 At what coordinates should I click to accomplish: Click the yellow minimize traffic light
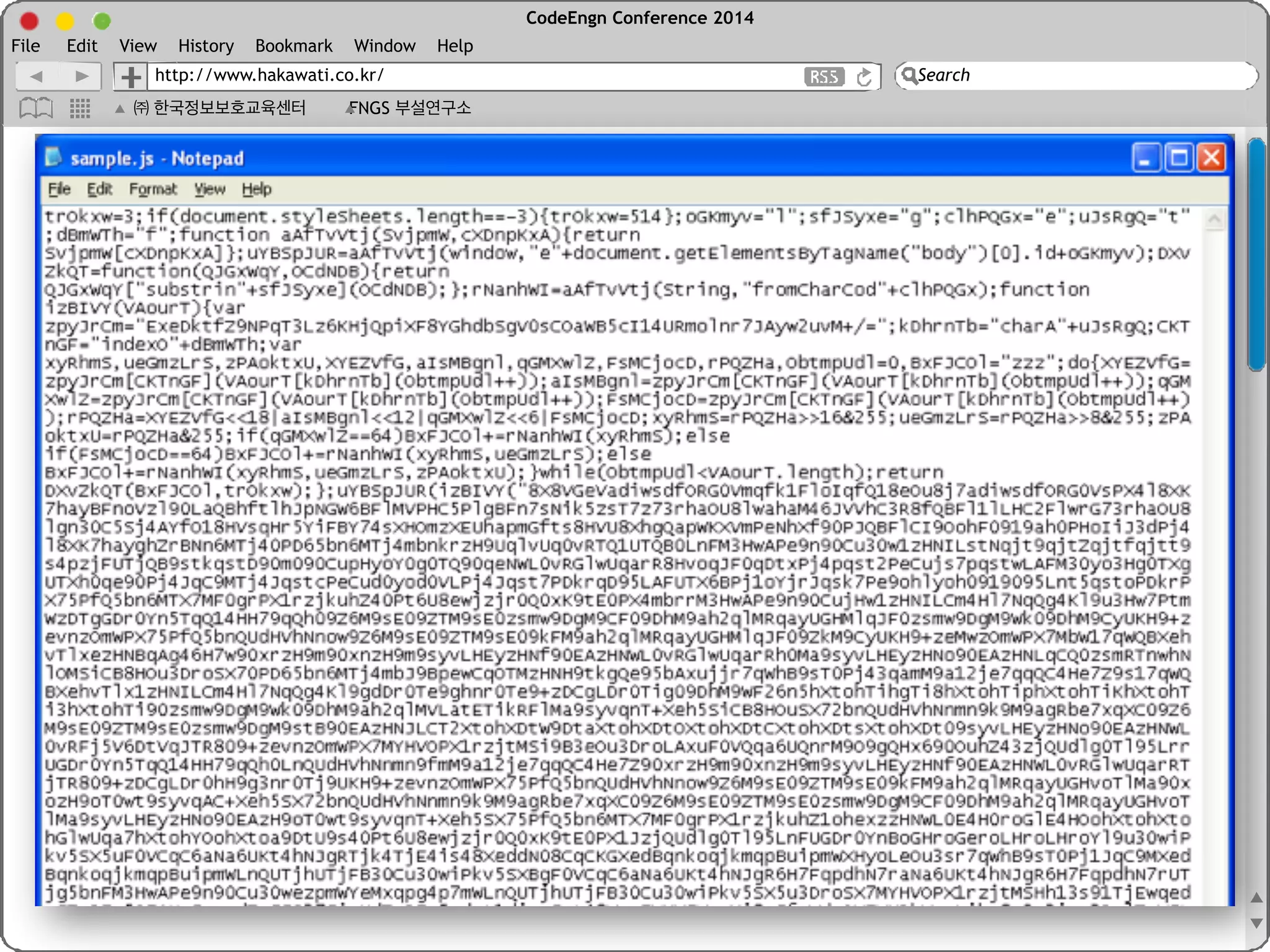click(65, 21)
